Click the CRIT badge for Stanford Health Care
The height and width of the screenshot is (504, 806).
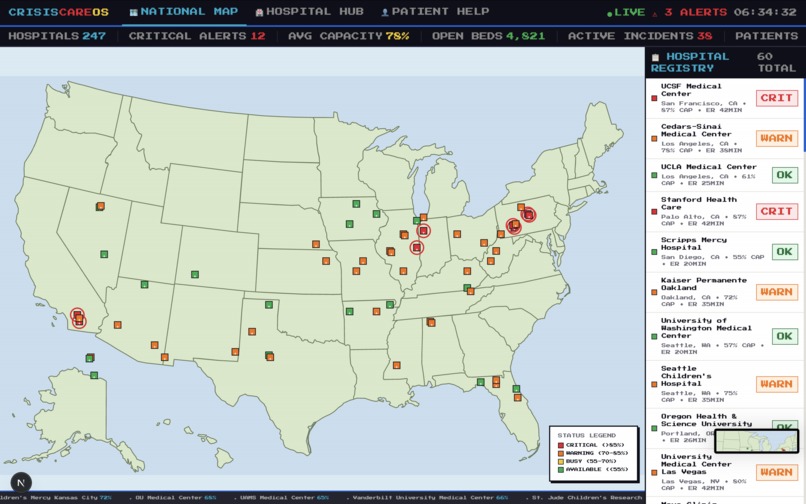click(777, 211)
